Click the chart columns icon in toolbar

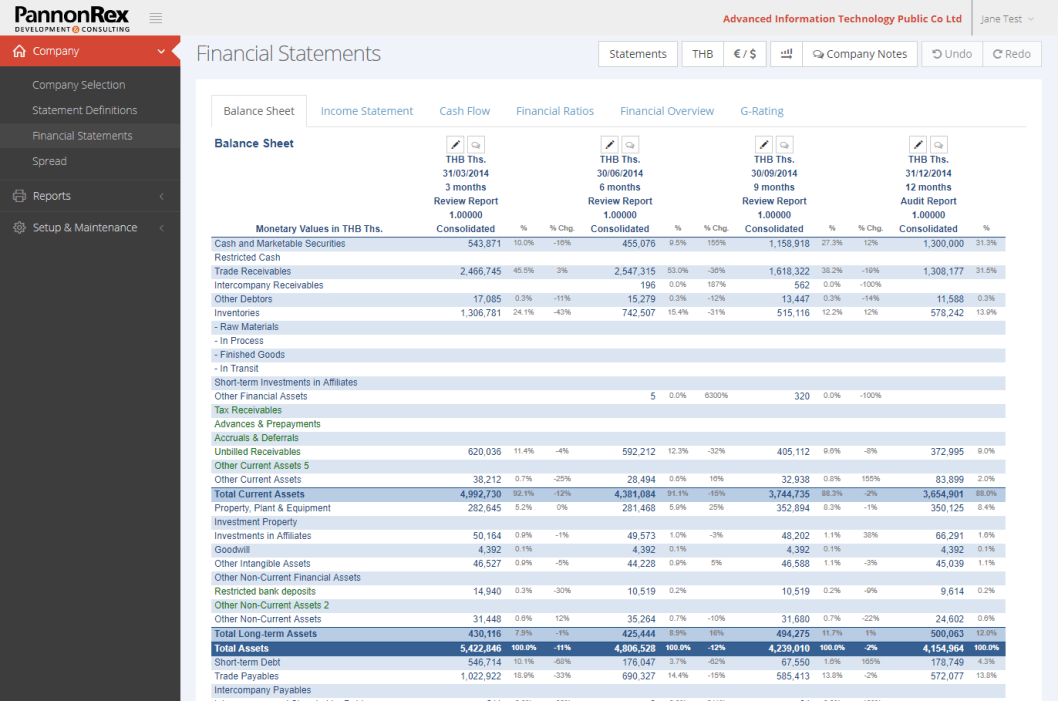[x=786, y=54]
